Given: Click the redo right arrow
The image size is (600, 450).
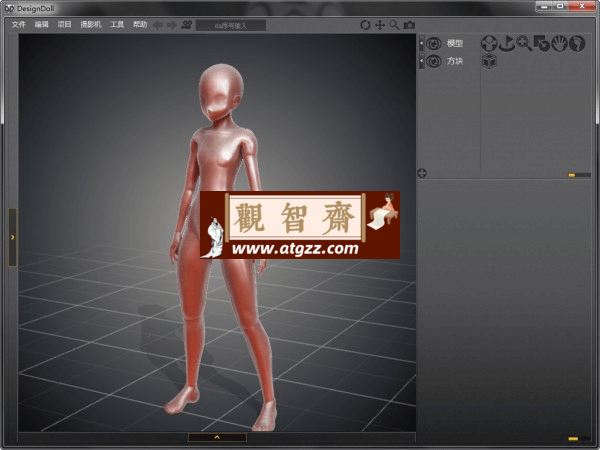Looking at the screenshot, I should click(x=172, y=25).
